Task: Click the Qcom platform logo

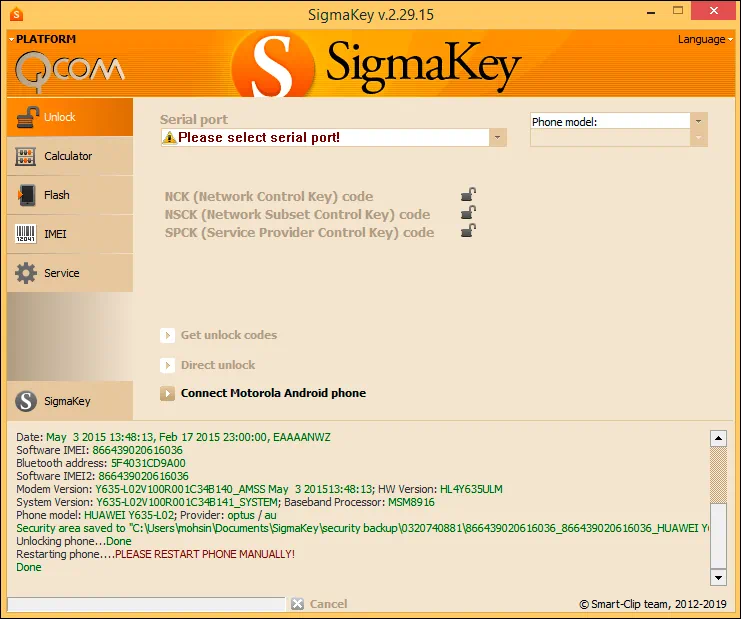Action: (69, 71)
